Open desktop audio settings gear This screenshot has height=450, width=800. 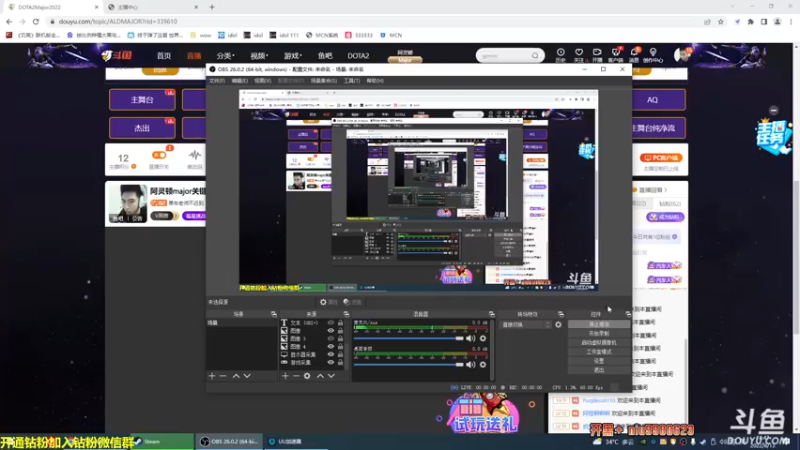[x=483, y=364]
